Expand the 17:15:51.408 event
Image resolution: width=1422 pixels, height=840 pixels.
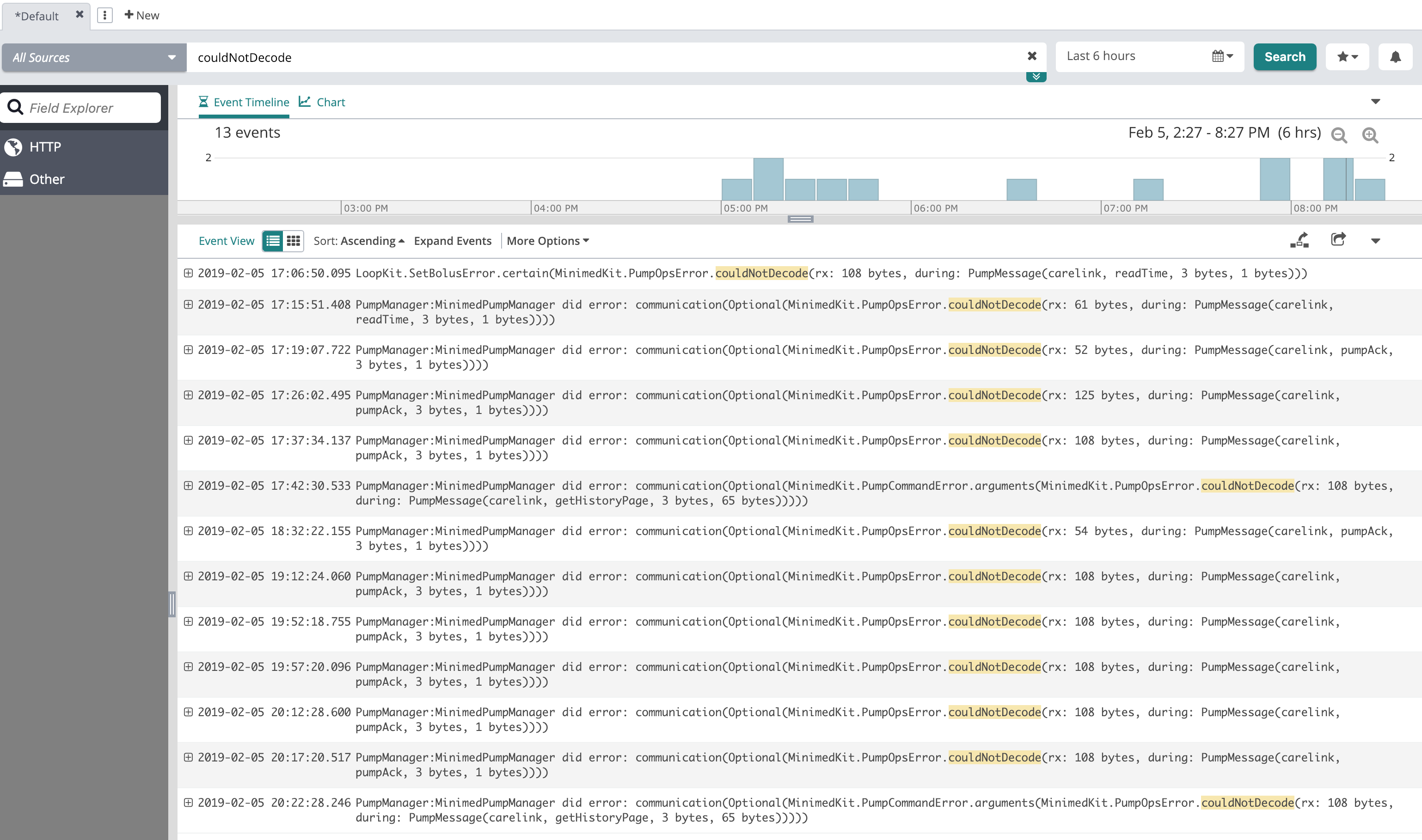[x=189, y=304]
